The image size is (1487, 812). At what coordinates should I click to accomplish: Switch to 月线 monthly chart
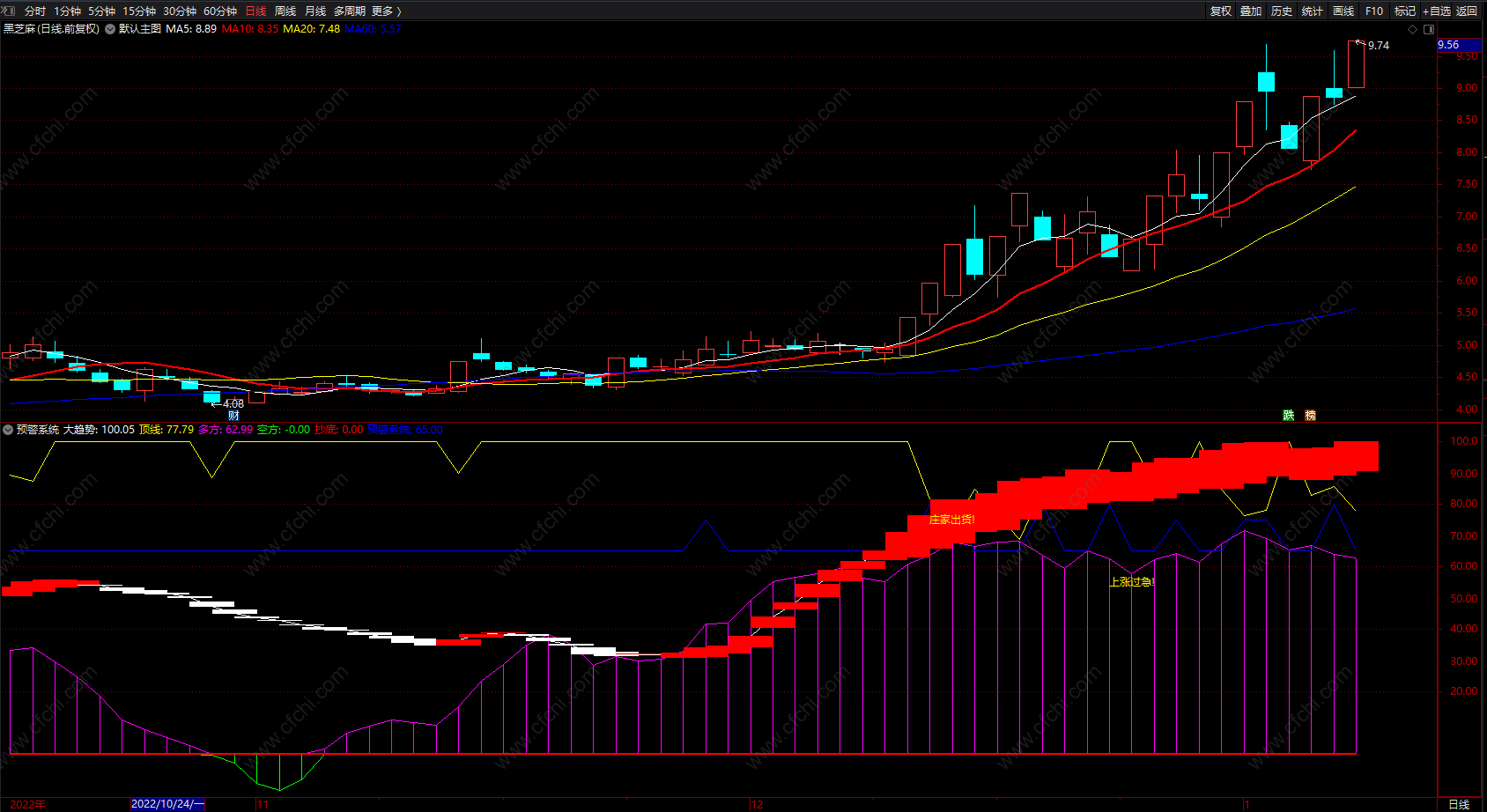click(x=315, y=11)
